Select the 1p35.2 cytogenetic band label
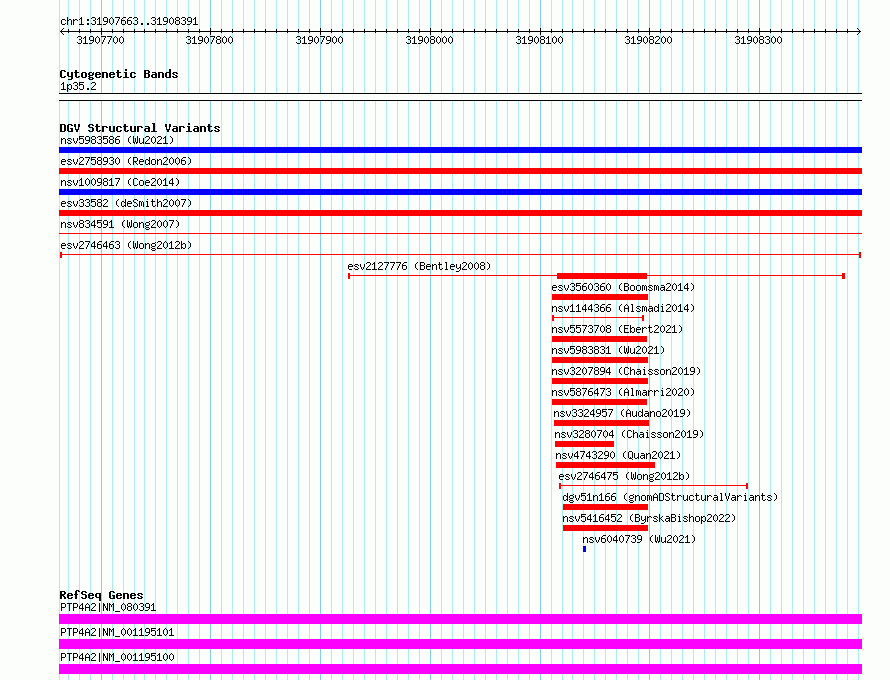This screenshot has width=890, height=680. tap(78, 86)
